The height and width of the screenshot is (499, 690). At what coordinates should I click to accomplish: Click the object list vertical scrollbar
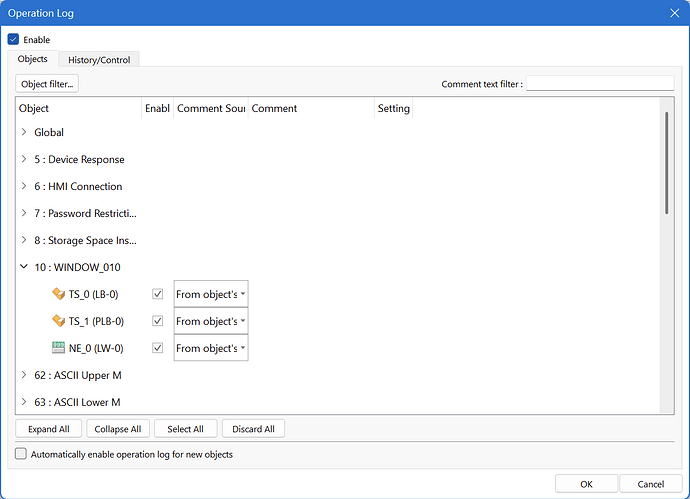[x=667, y=163]
